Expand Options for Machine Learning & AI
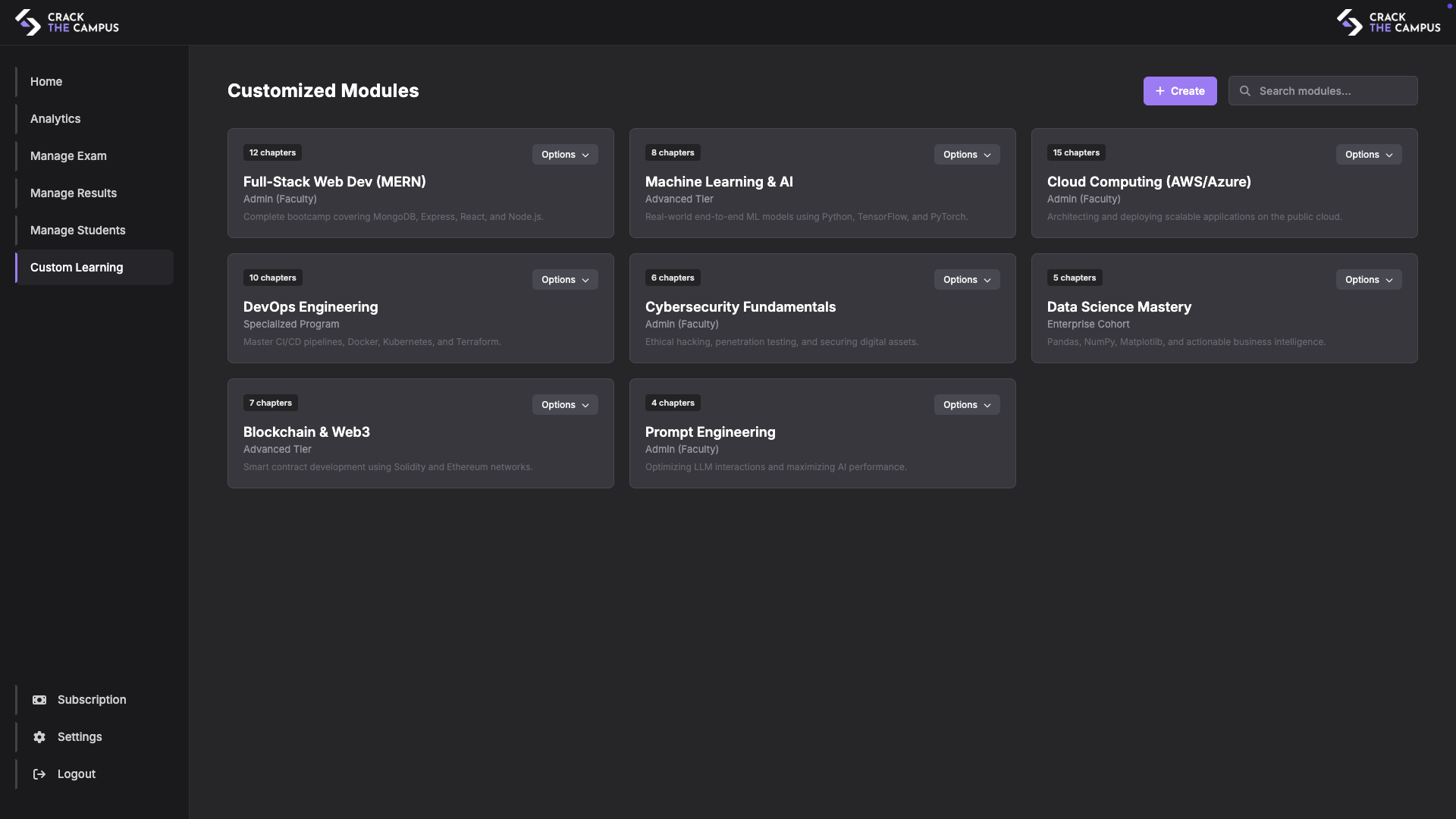Image resolution: width=1456 pixels, height=819 pixels. 967,155
